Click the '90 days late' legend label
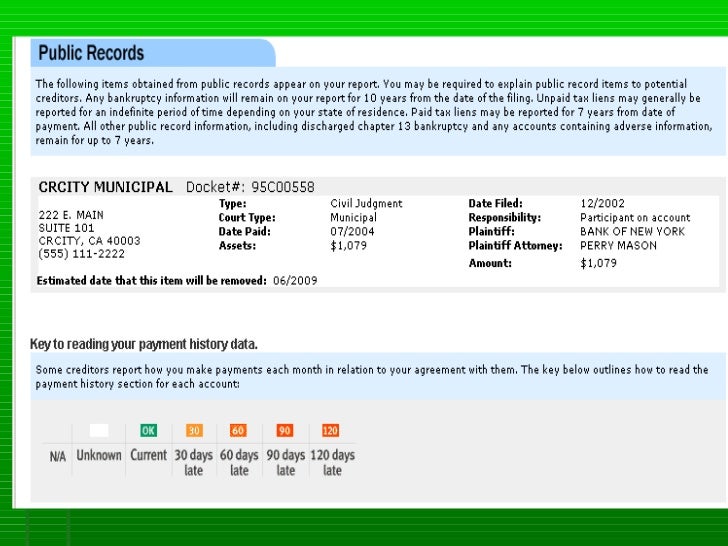Viewport: 728px width, 546px height. pyautogui.click(x=286, y=462)
